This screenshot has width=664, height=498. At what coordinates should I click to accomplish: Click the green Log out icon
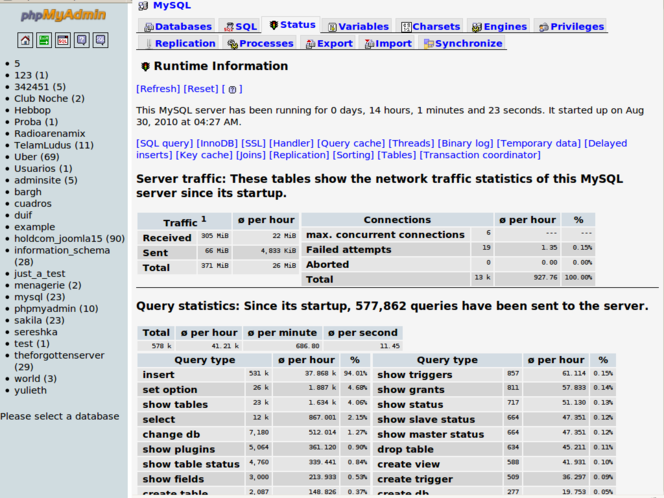(44, 40)
